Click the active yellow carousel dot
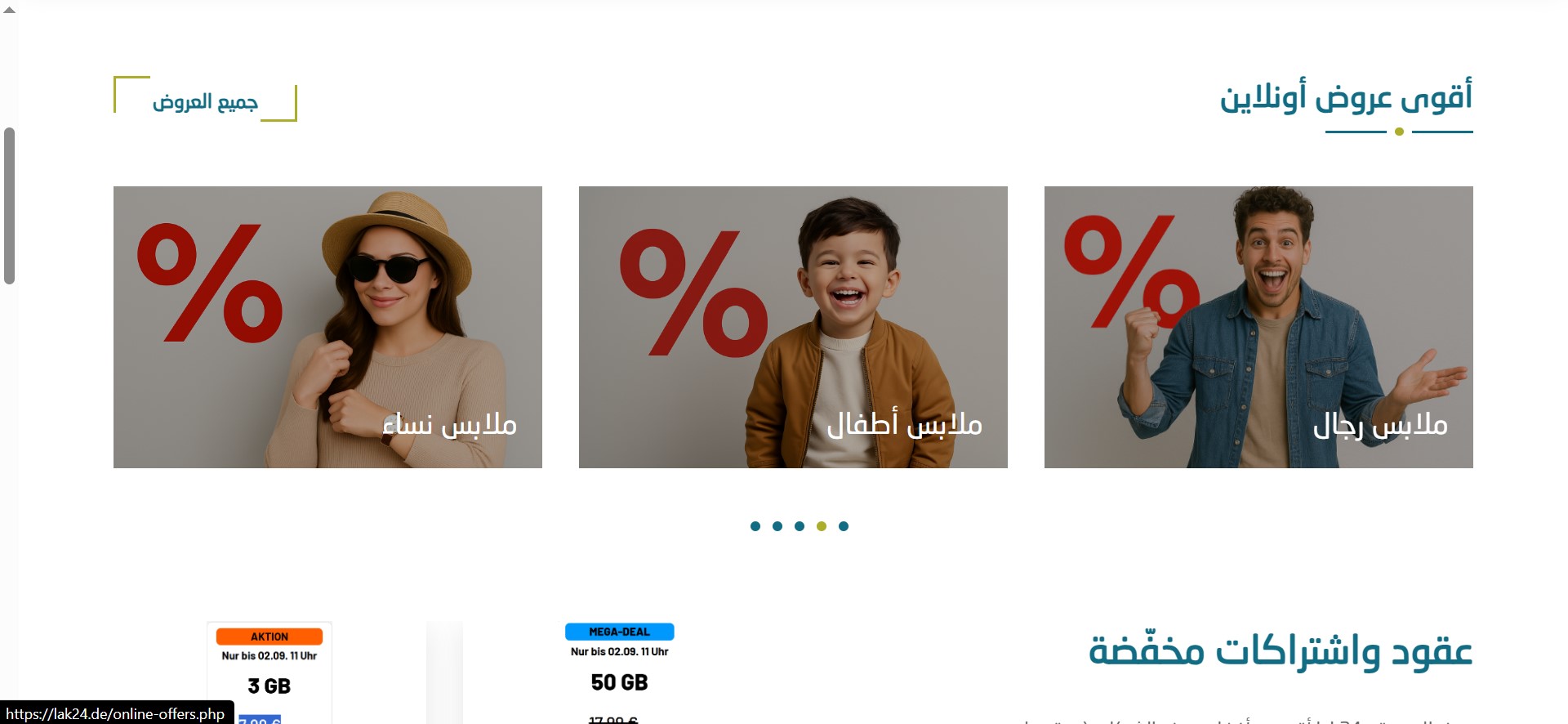The image size is (1568, 724). pyautogui.click(x=822, y=526)
